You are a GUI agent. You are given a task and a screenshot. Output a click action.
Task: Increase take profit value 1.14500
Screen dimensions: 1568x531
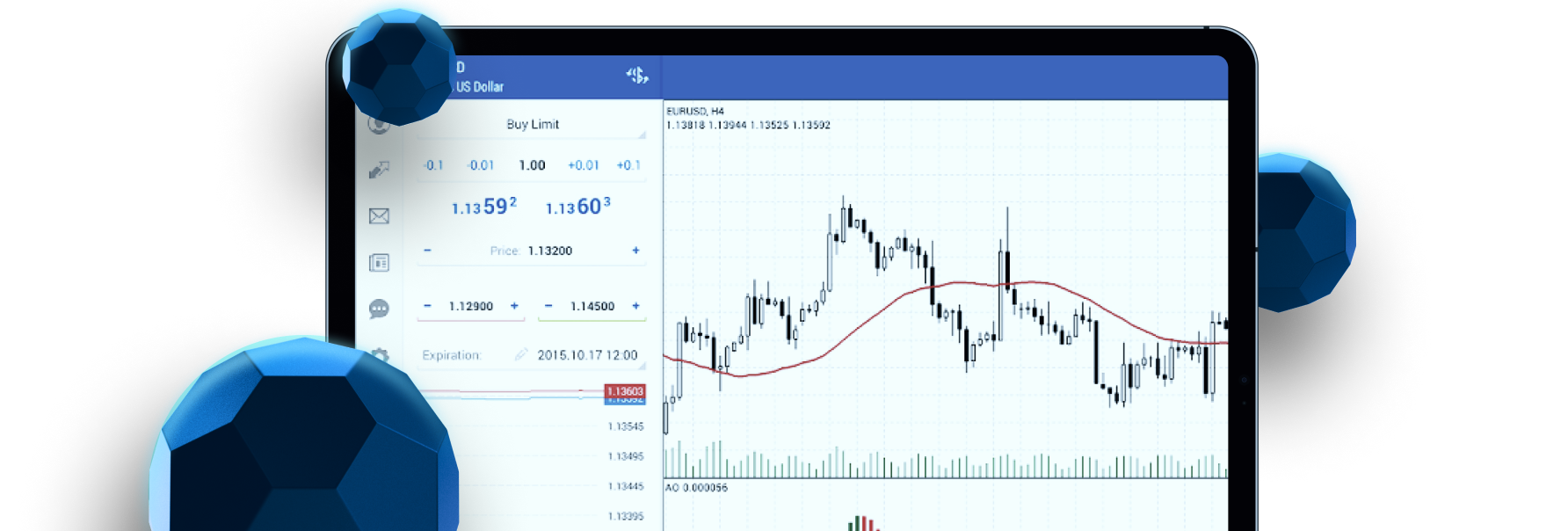635,306
